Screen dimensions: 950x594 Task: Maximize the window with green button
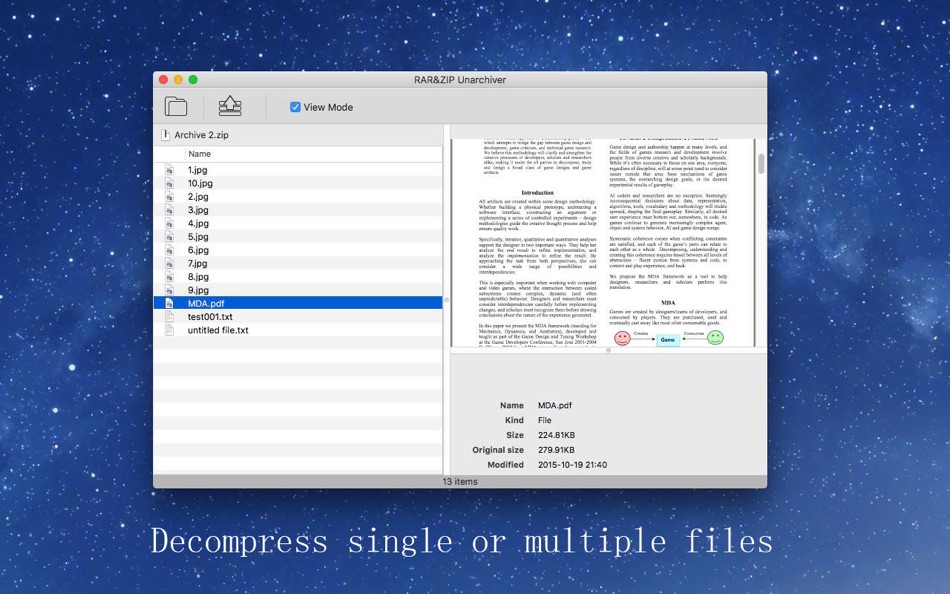tap(193, 79)
